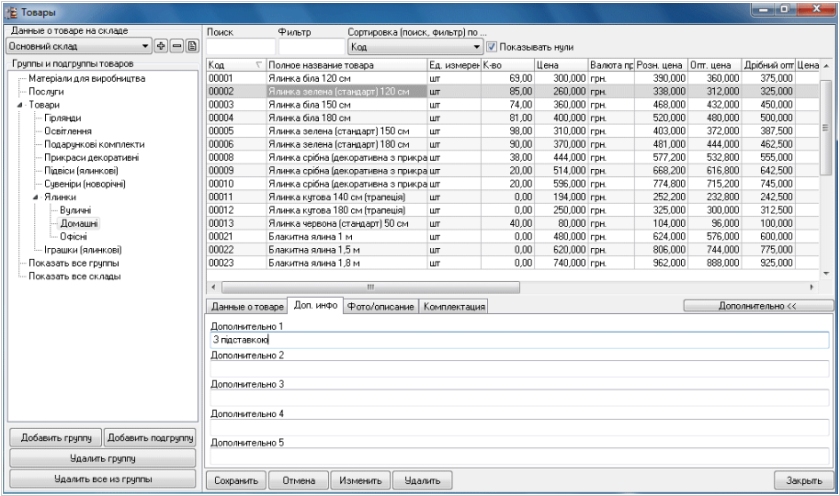This screenshot has width=840, height=496.
Task: Click the Дополнительно 4 text field
Action: pyautogui.click(x=520, y=427)
